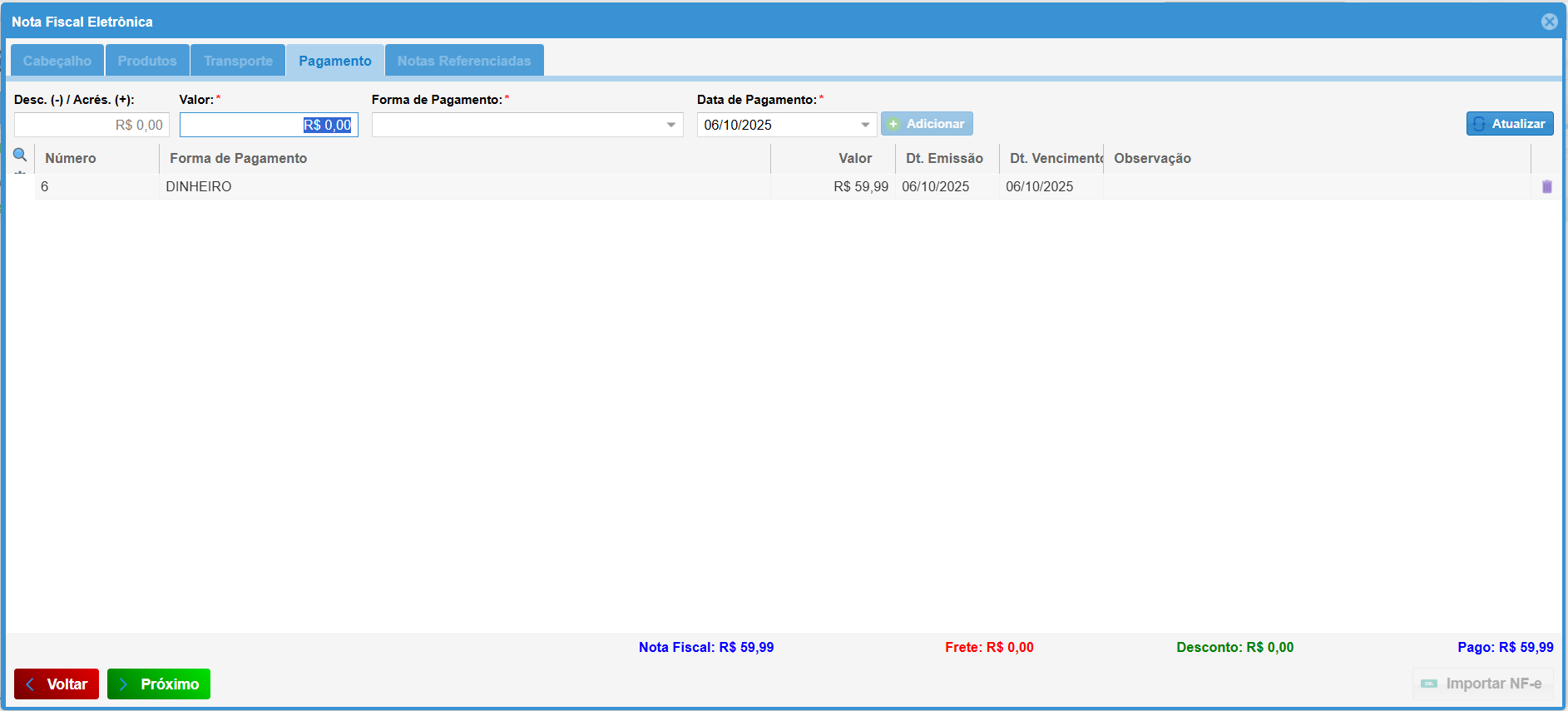
Task: Click the Importar NF-e button
Action: pos(1482,684)
